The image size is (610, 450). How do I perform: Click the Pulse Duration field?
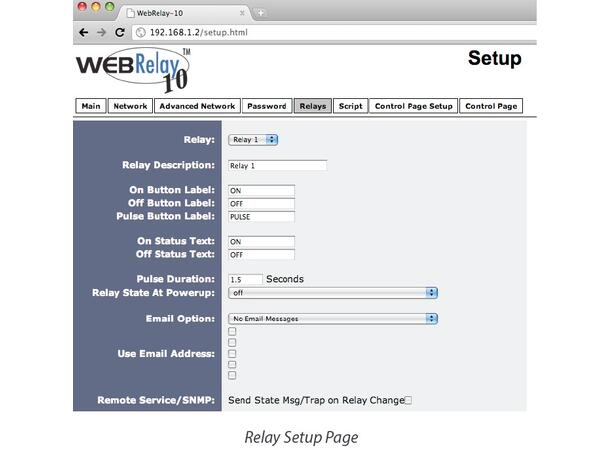245,280
